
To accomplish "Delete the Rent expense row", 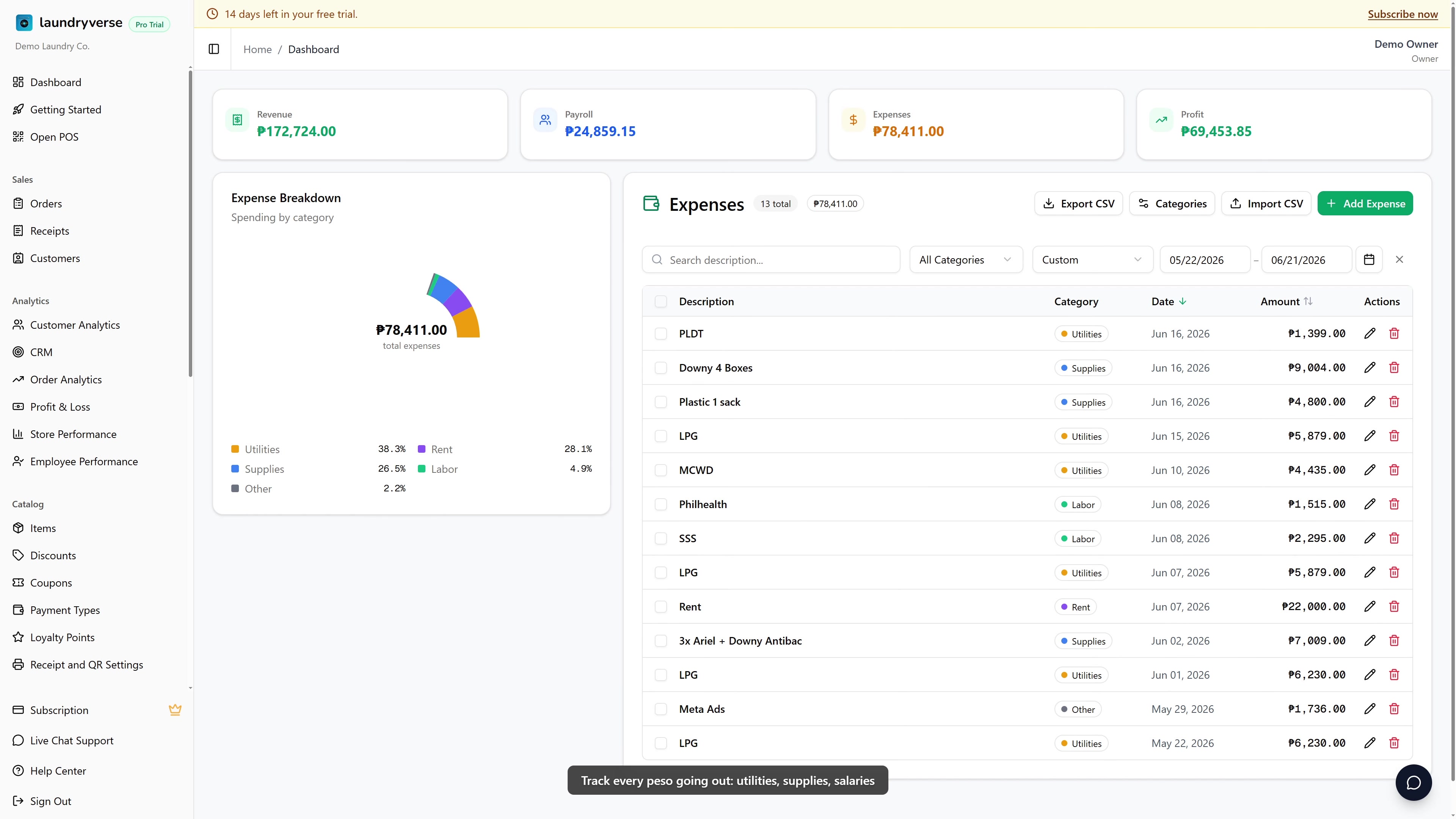I will coord(1394,607).
